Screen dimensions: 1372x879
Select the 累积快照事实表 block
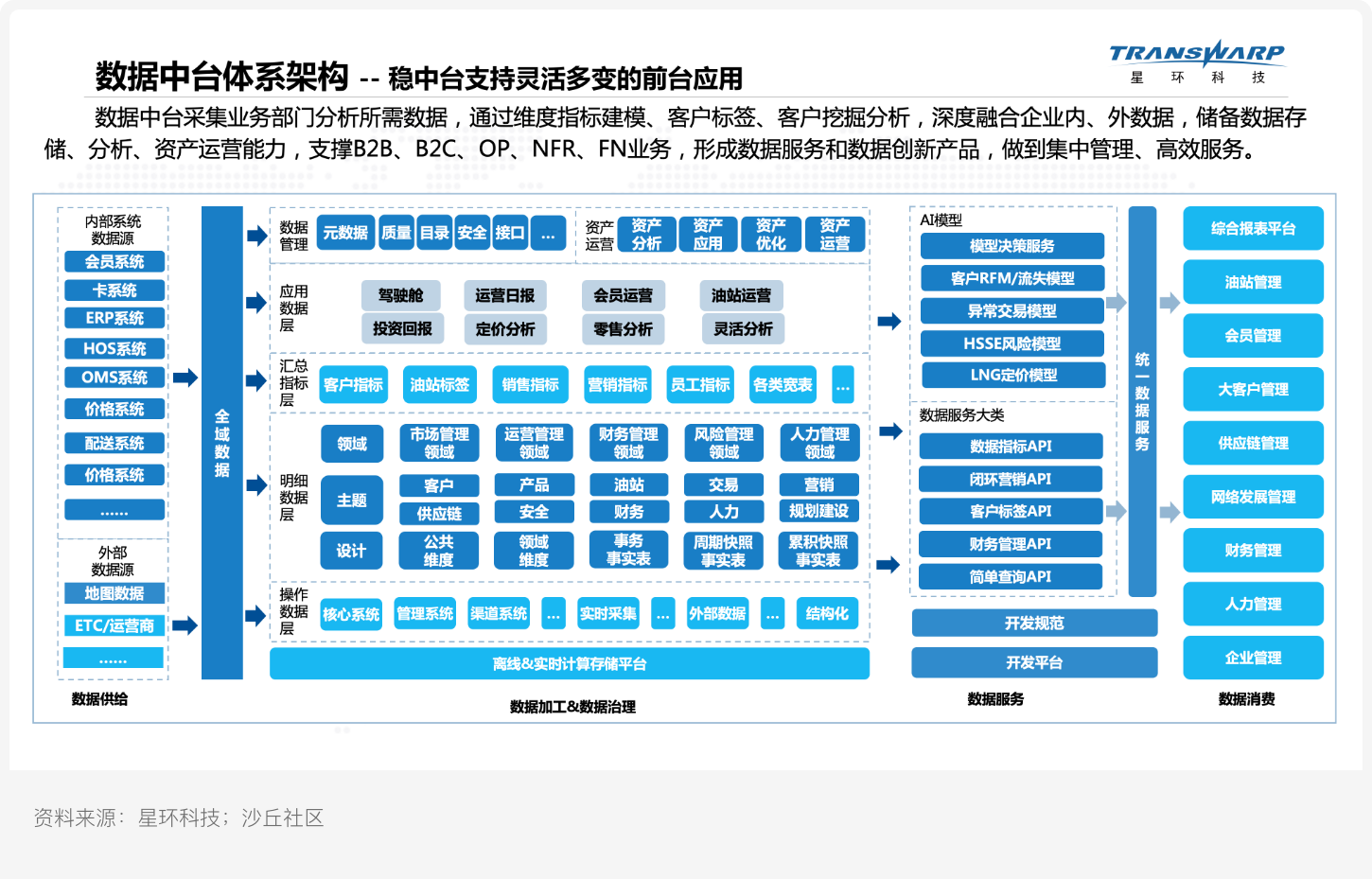click(818, 551)
